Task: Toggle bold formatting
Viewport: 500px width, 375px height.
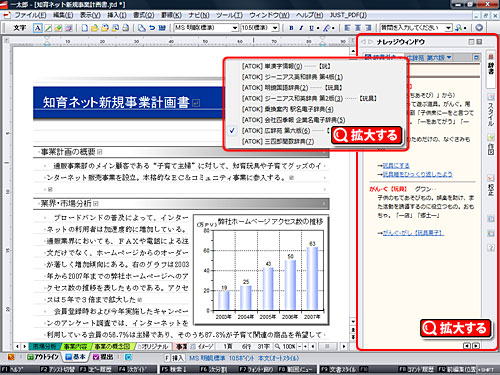Action: [291, 28]
